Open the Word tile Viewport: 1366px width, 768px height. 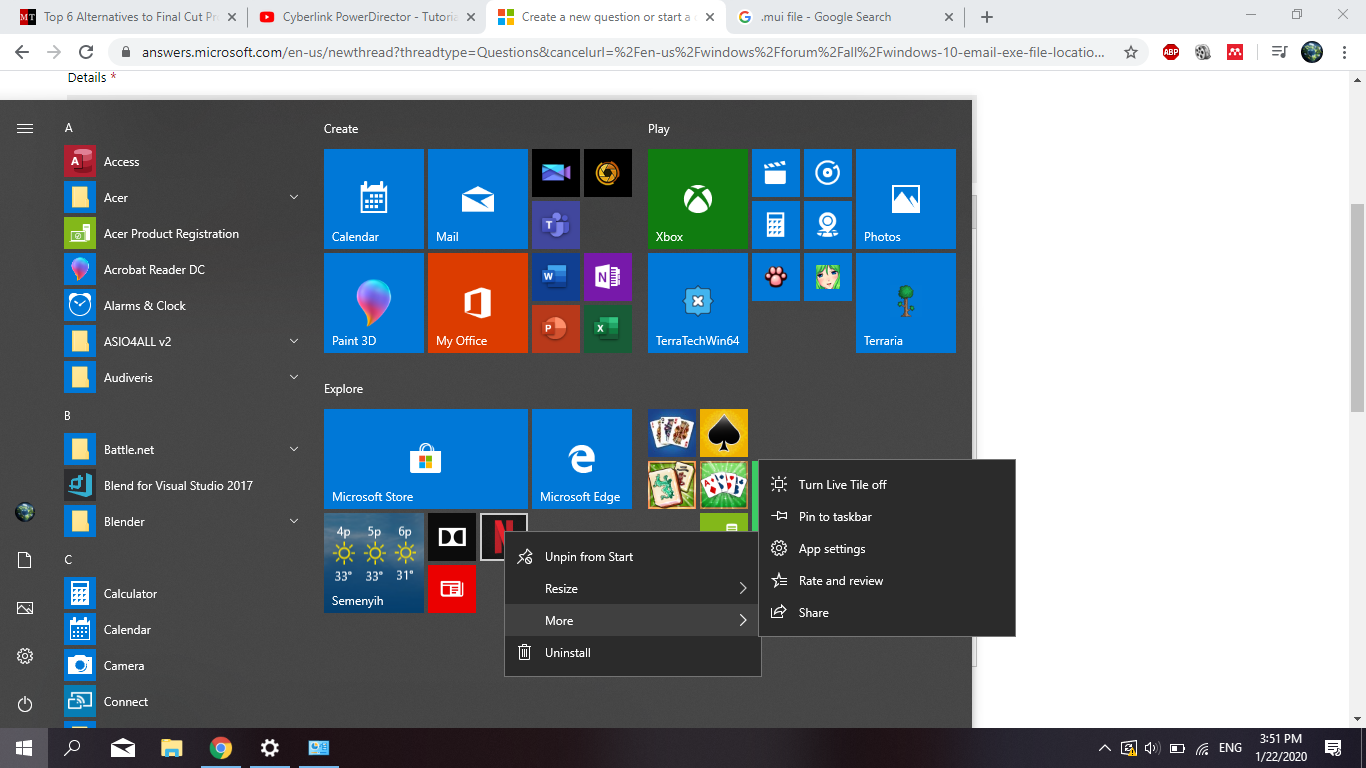(555, 277)
